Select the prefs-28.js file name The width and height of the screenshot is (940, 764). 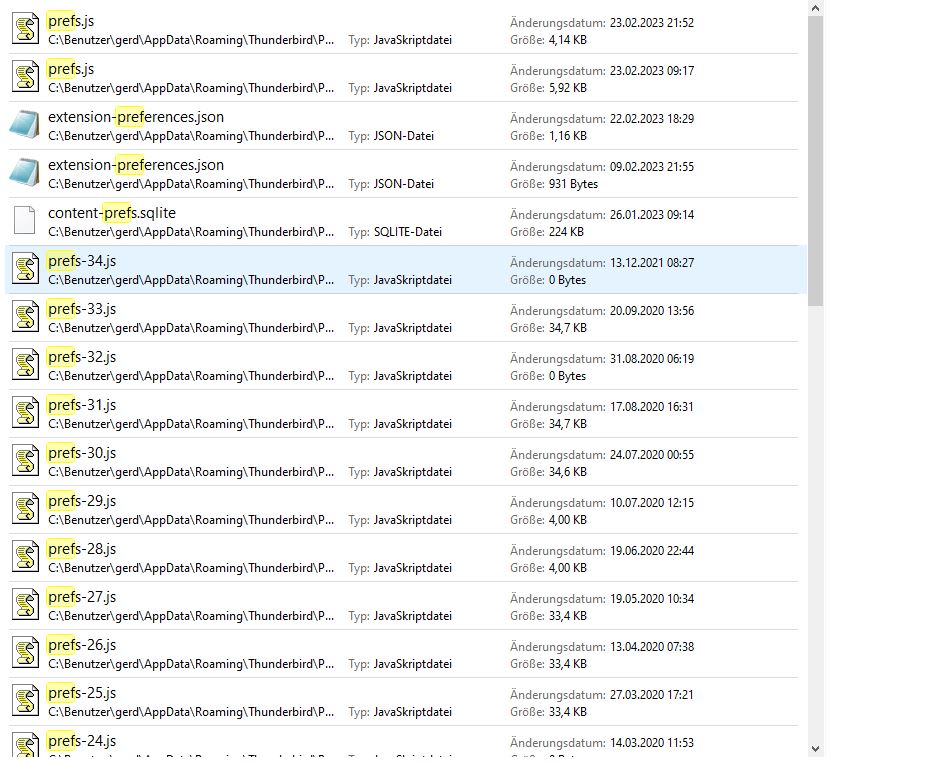pyautogui.click(x=82, y=549)
